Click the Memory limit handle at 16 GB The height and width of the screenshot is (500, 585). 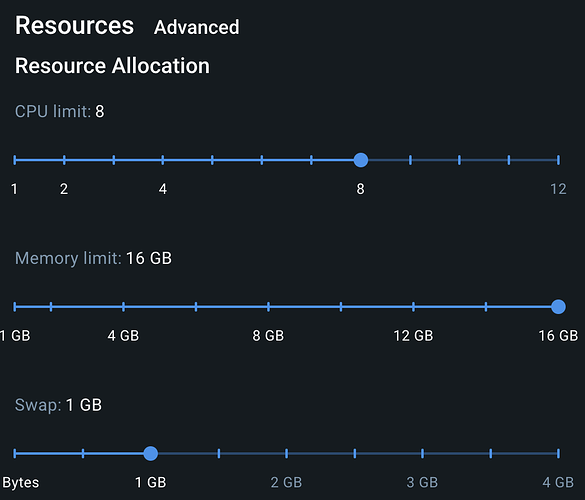[x=558, y=307]
